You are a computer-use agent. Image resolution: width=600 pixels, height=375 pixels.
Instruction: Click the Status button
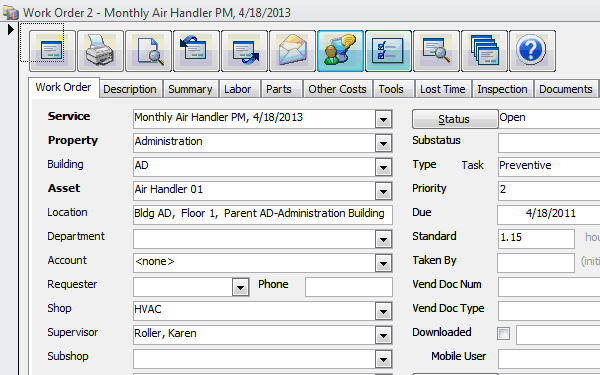[455, 119]
